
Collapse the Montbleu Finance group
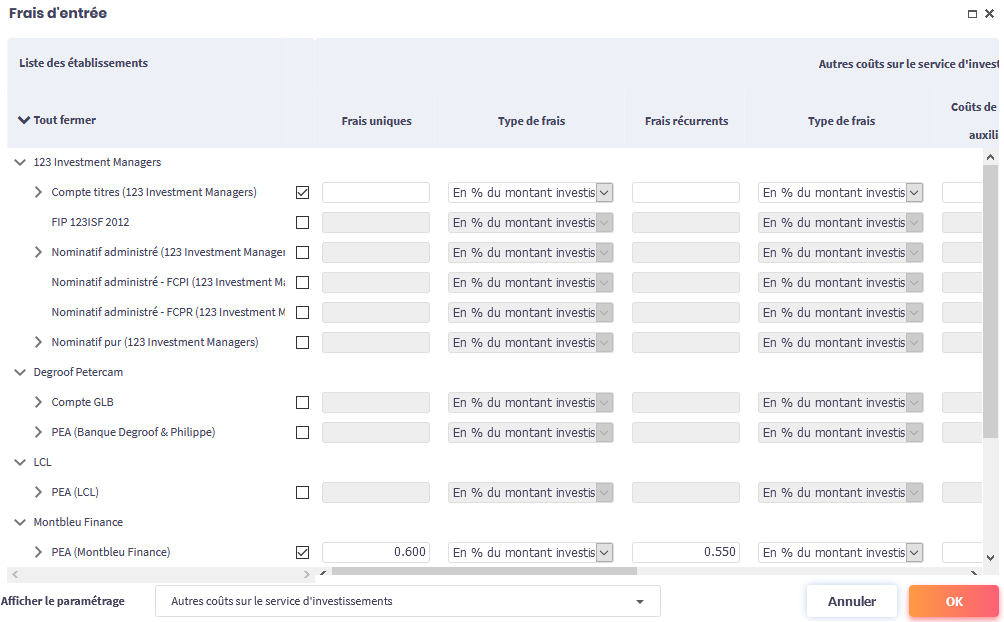coord(21,522)
